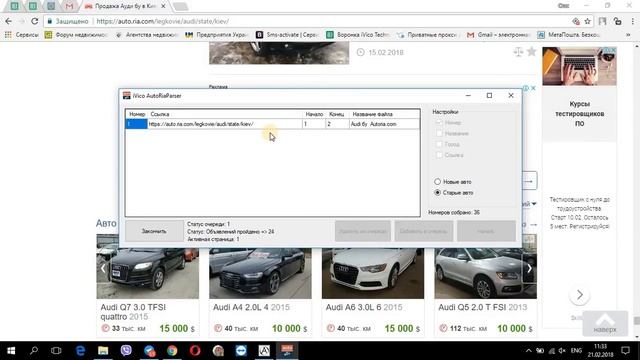Viewport: 640px width, 360px height.
Task: Open the Windows notification center
Action: [x=625, y=351]
